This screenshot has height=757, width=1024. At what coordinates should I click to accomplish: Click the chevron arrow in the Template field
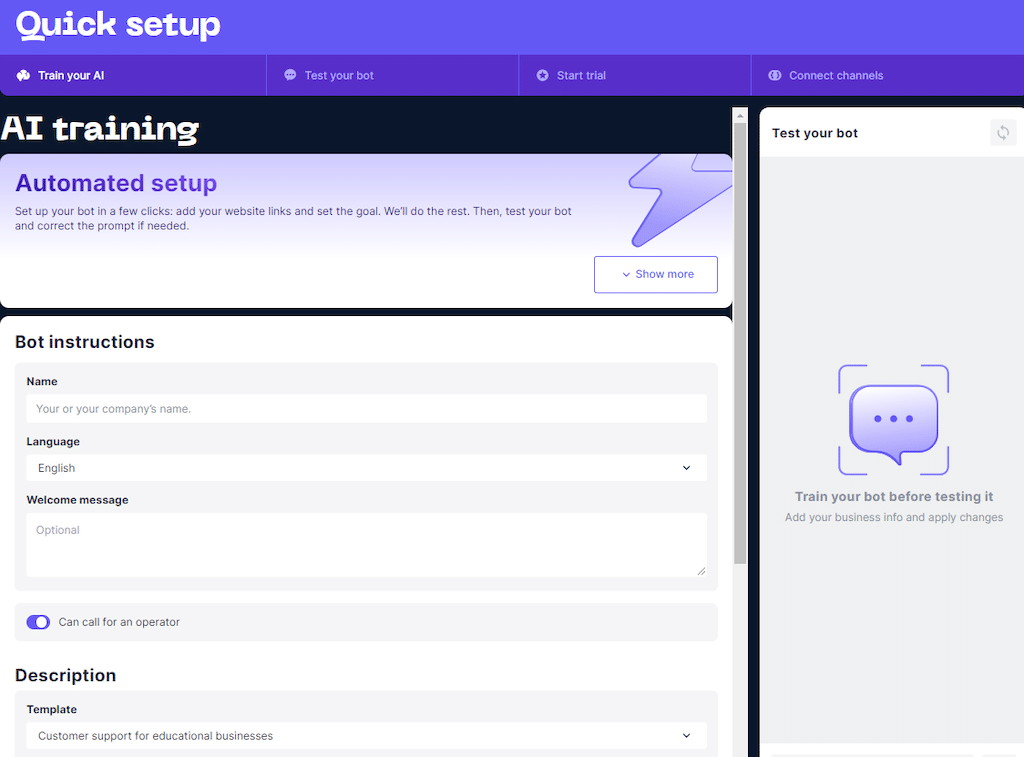pyautogui.click(x=686, y=736)
